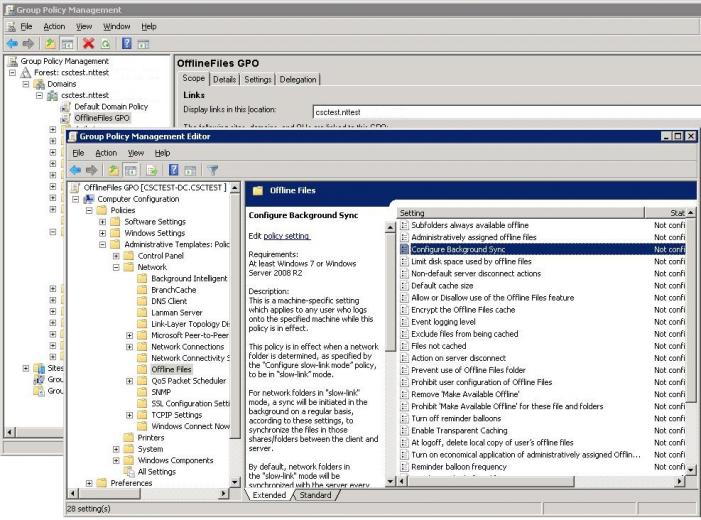
Task: Select OfflineFiles GPO in the Group Policy Management tree
Action: (x=102, y=118)
